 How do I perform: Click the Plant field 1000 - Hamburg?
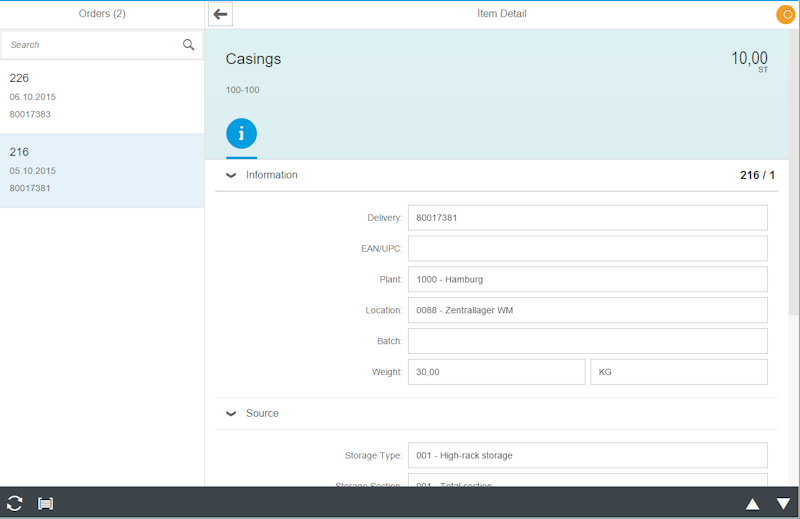click(587, 279)
